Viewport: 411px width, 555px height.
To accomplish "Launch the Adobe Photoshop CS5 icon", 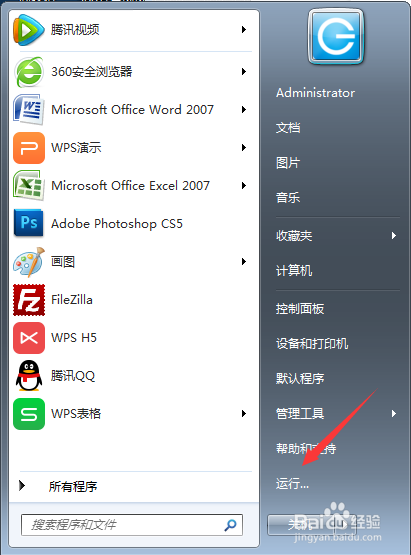I will tap(29, 223).
